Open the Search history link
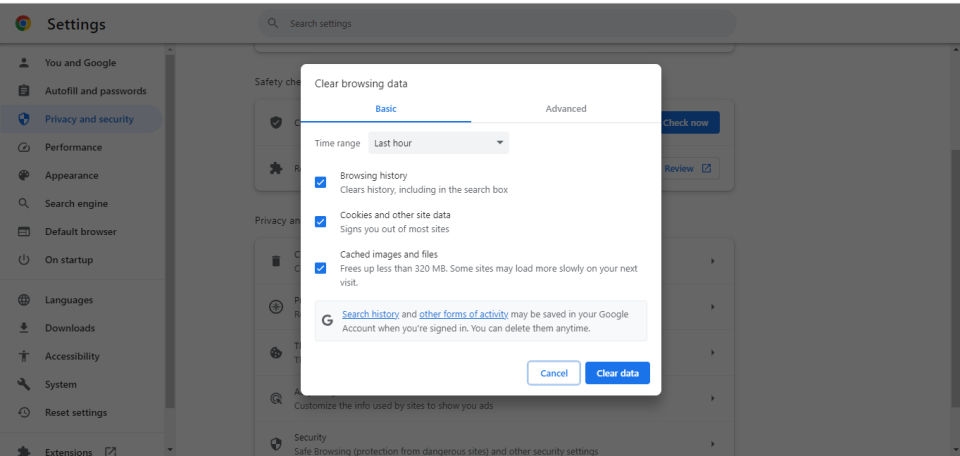This screenshot has width=960, height=456. 370,314
